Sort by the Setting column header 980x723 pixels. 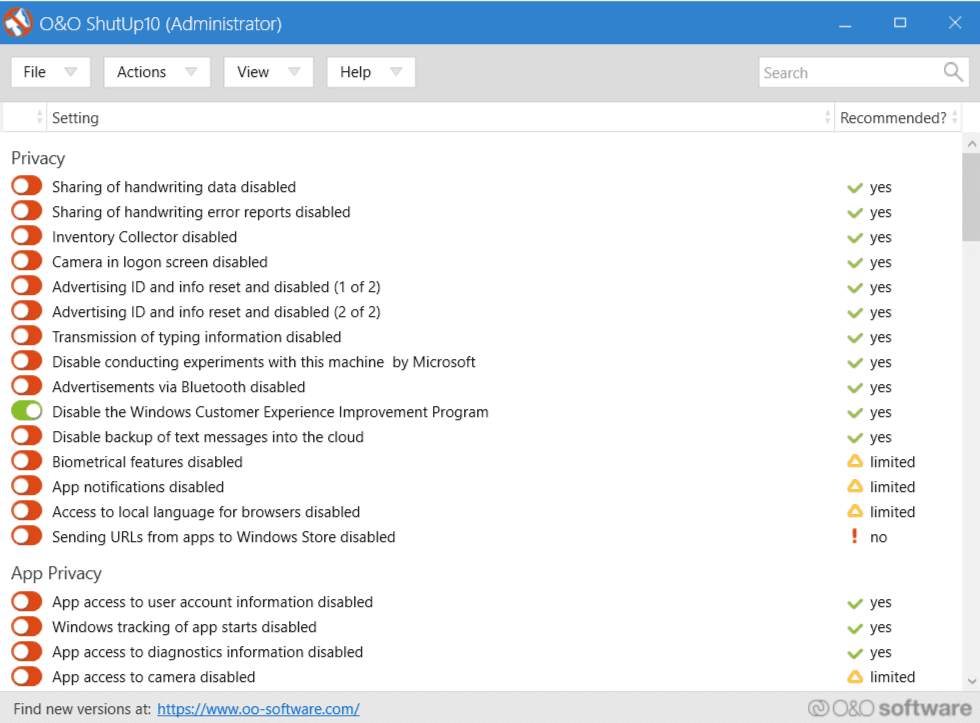[x=441, y=117]
